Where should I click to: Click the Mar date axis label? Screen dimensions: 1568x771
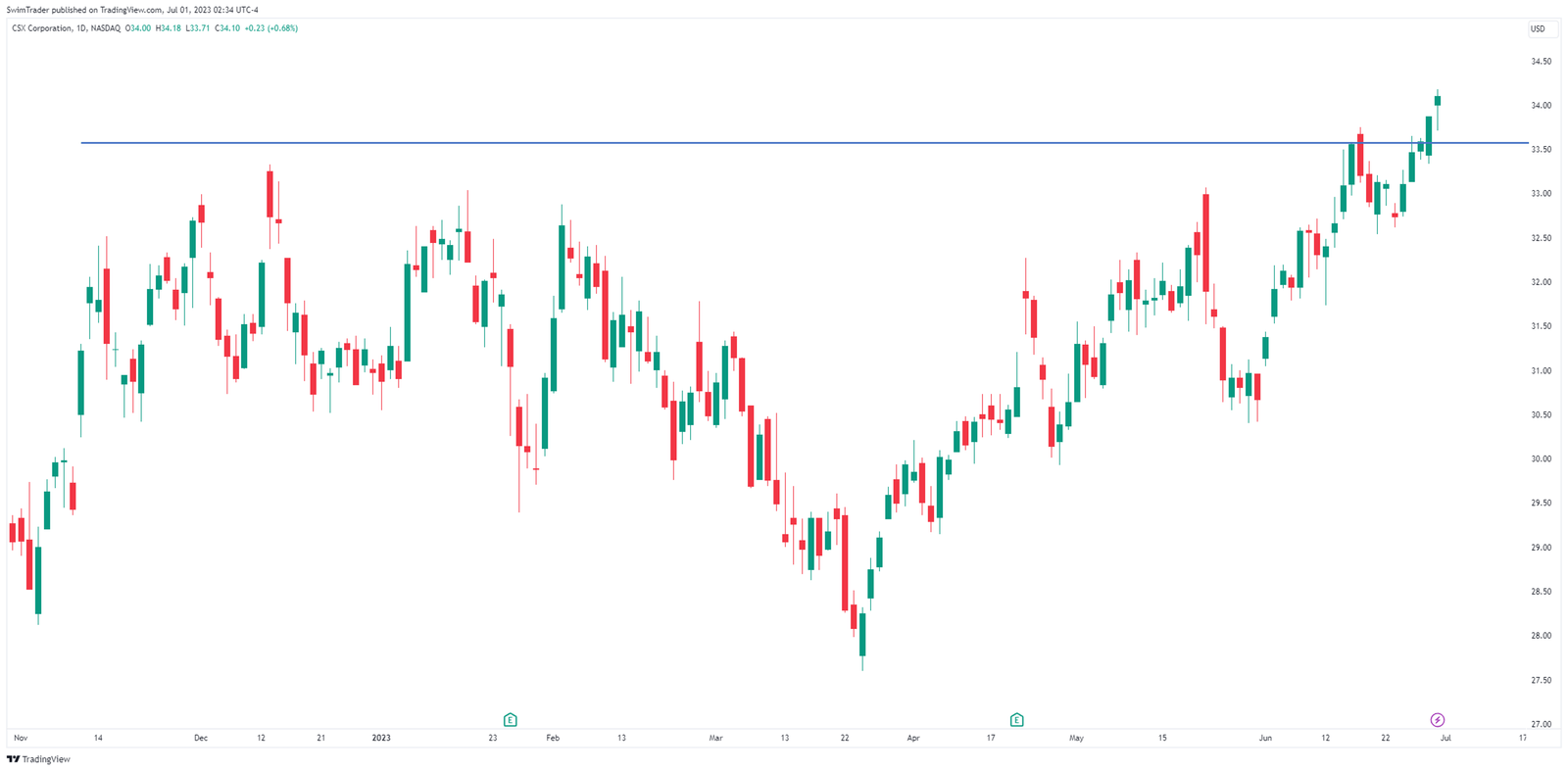[x=715, y=738]
